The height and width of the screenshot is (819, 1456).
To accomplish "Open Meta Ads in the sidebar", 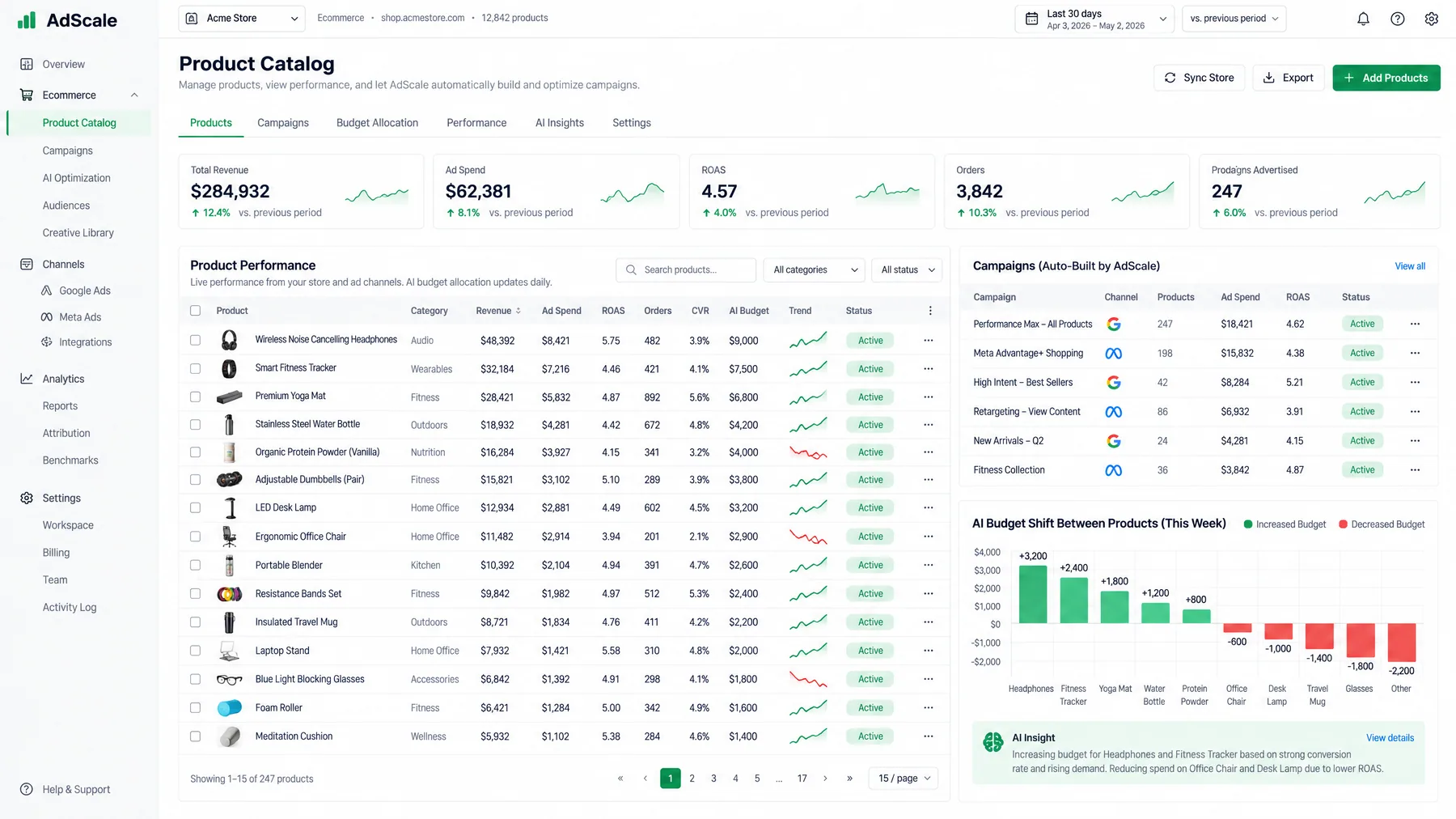I will point(80,317).
